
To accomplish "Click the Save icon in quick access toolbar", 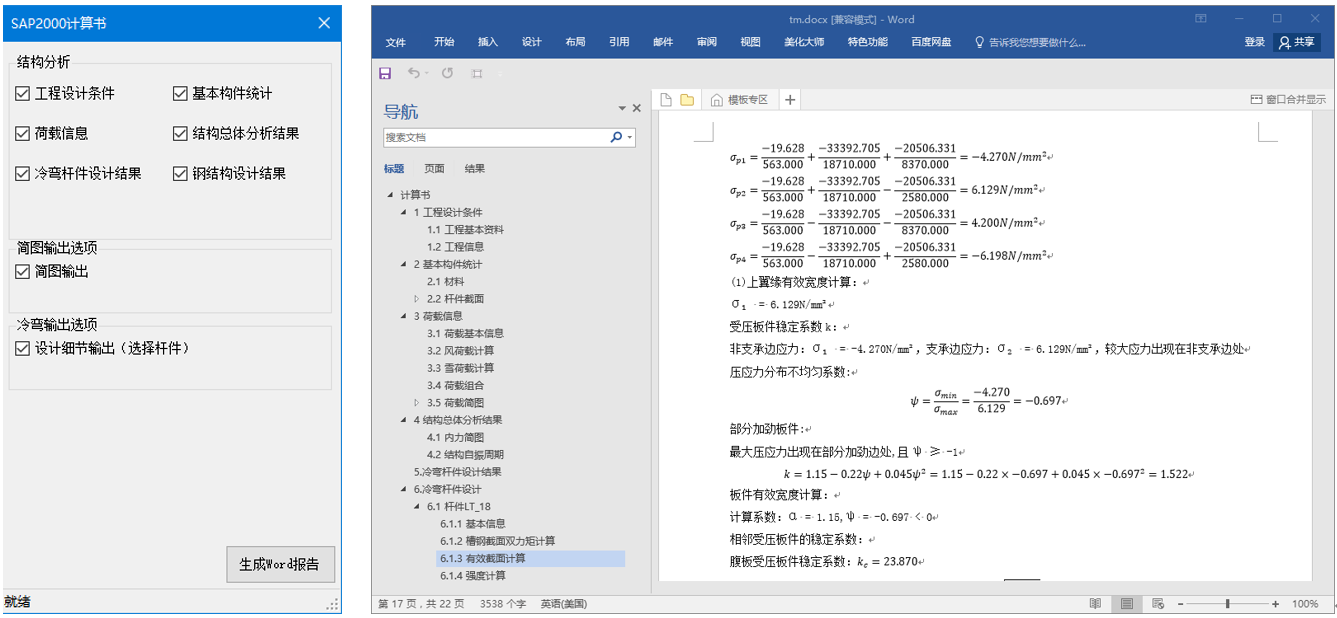I will (x=385, y=73).
